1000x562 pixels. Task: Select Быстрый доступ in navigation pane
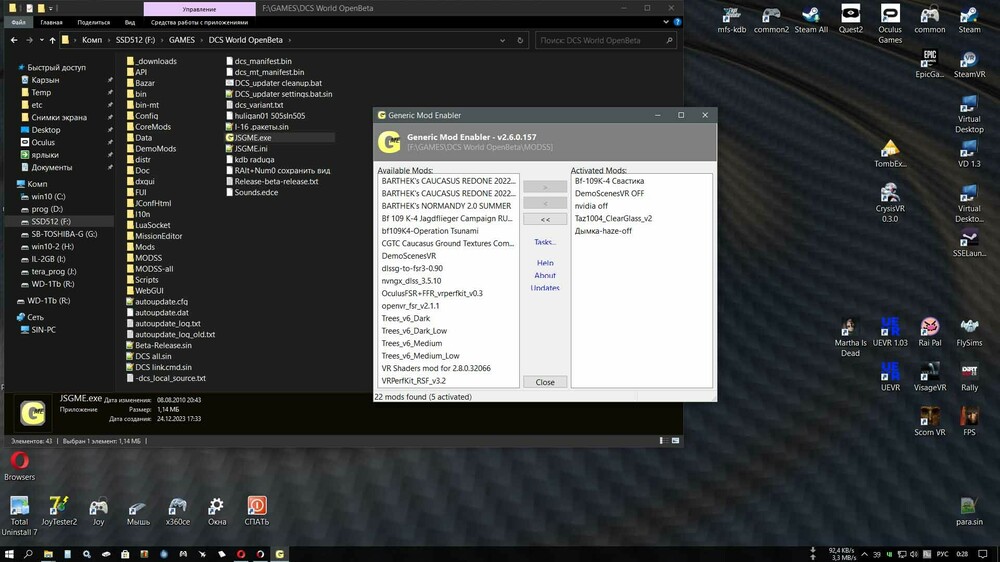point(51,67)
